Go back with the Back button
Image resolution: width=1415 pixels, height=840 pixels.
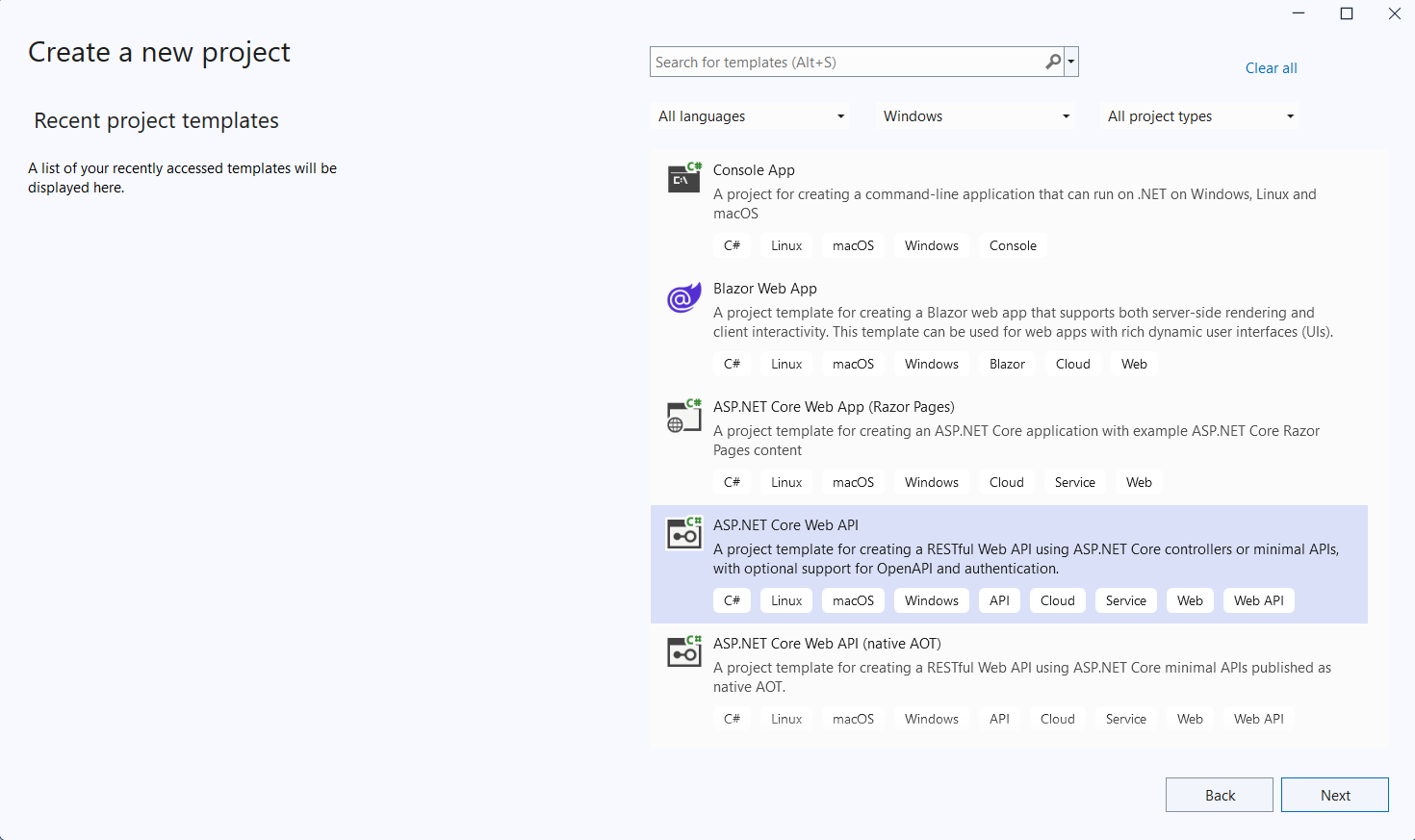pyautogui.click(x=1219, y=795)
